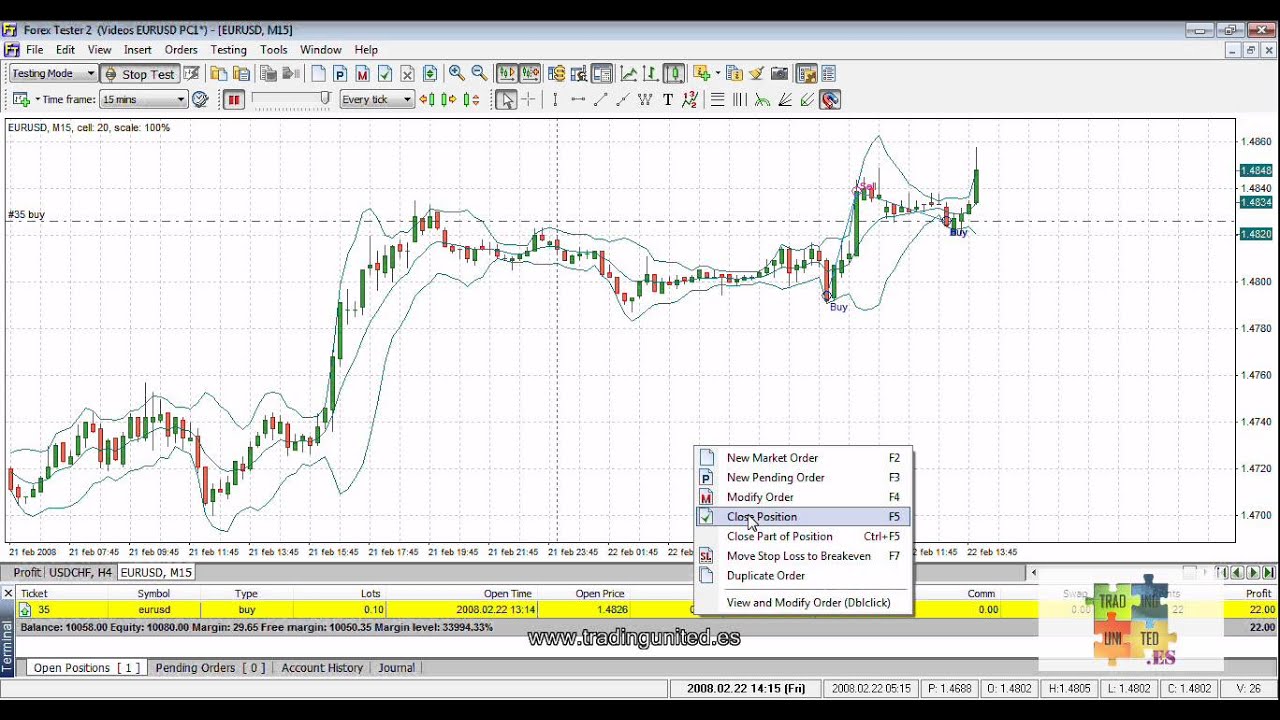Click the Profit chart tab
This screenshot has height=720, width=1280.
click(x=27, y=572)
